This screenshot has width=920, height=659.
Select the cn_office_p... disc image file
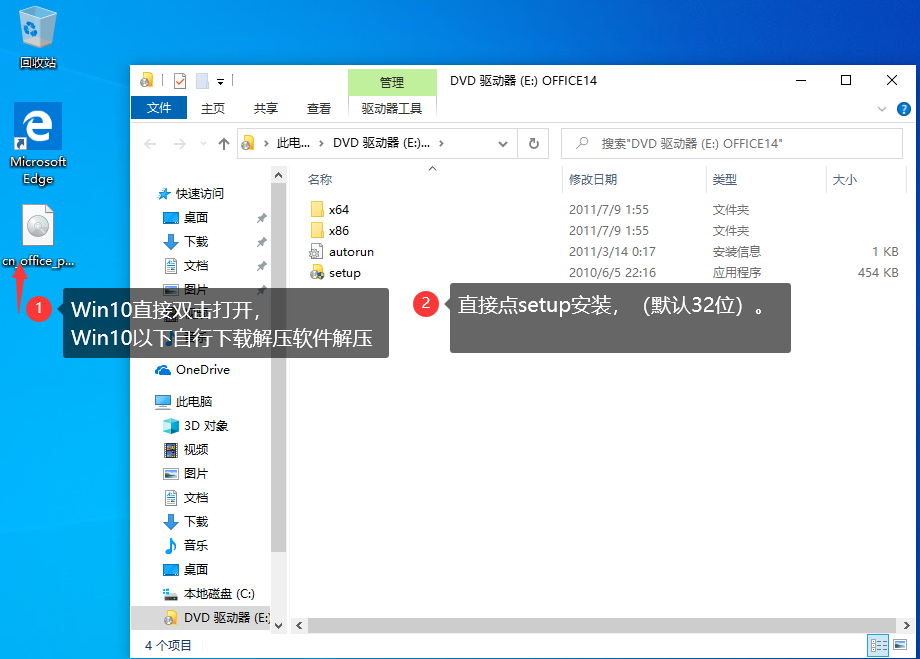pyautogui.click(x=38, y=236)
